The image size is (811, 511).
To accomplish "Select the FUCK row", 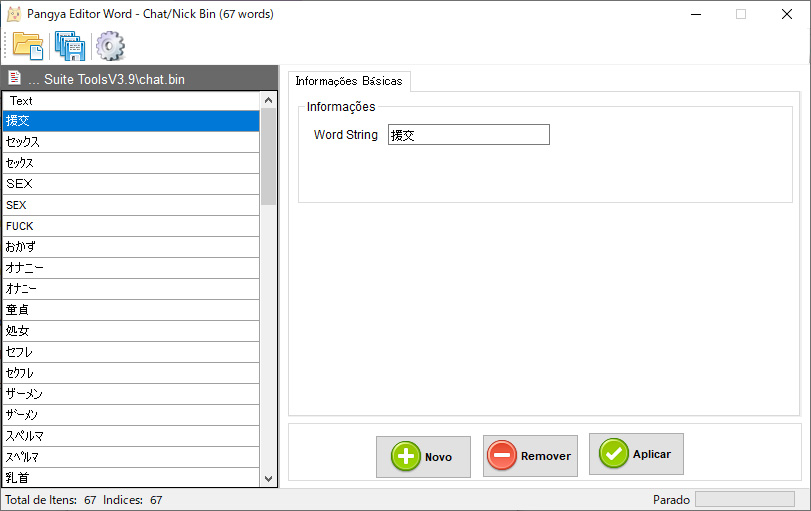I will pyautogui.click(x=131, y=226).
